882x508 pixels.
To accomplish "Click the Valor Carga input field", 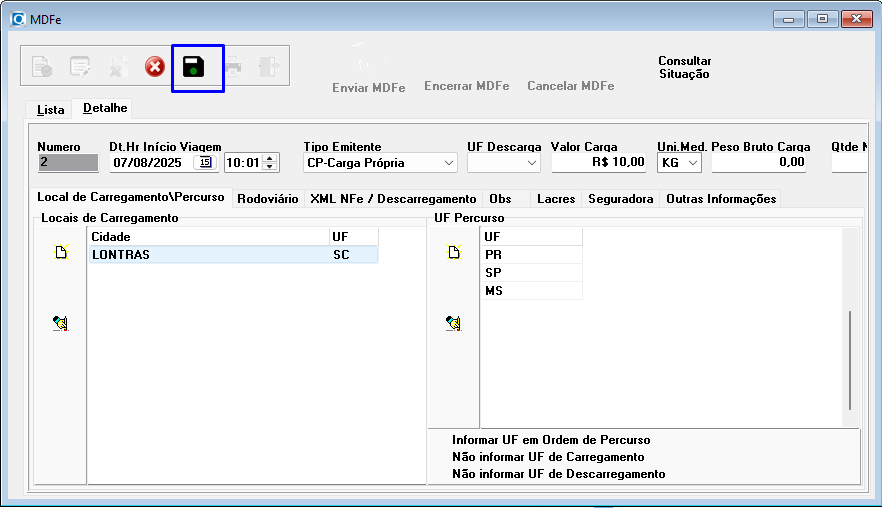I will pyautogui.click(x=600, y=162).
